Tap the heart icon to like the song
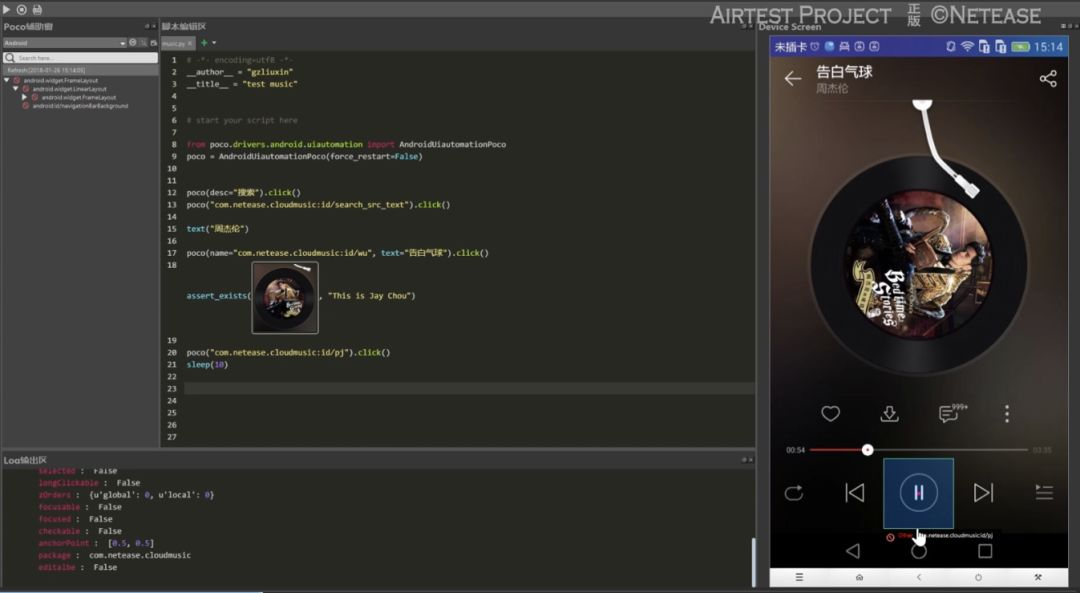Screen dimensions: 1080x593 (830, 414)
